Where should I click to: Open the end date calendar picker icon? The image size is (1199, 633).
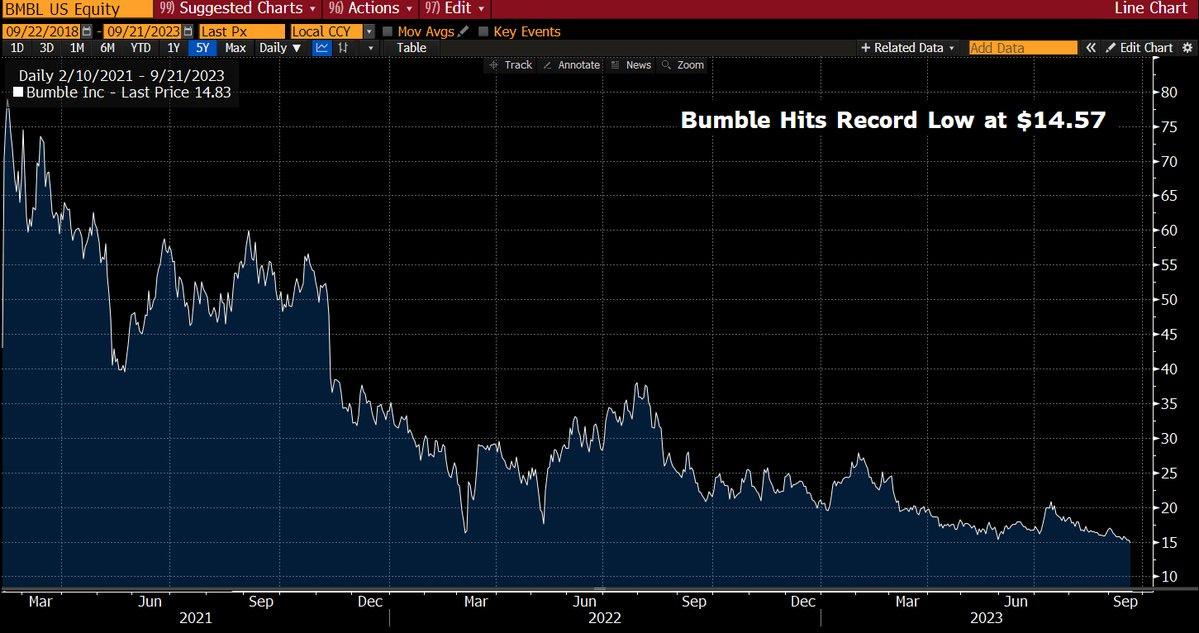[186, 31]
